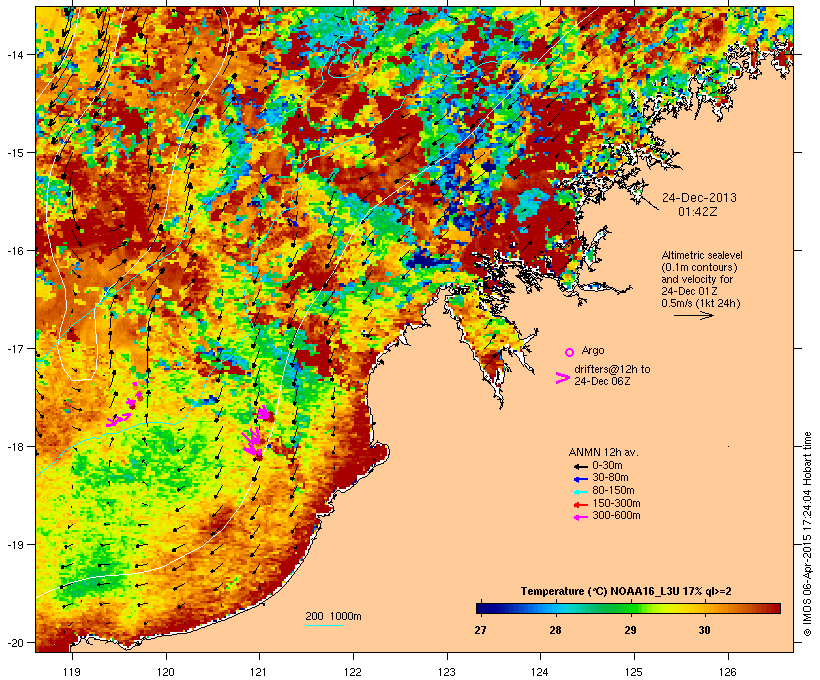
Task: Click the -16 latitude axis label
Action: [14, 251]
